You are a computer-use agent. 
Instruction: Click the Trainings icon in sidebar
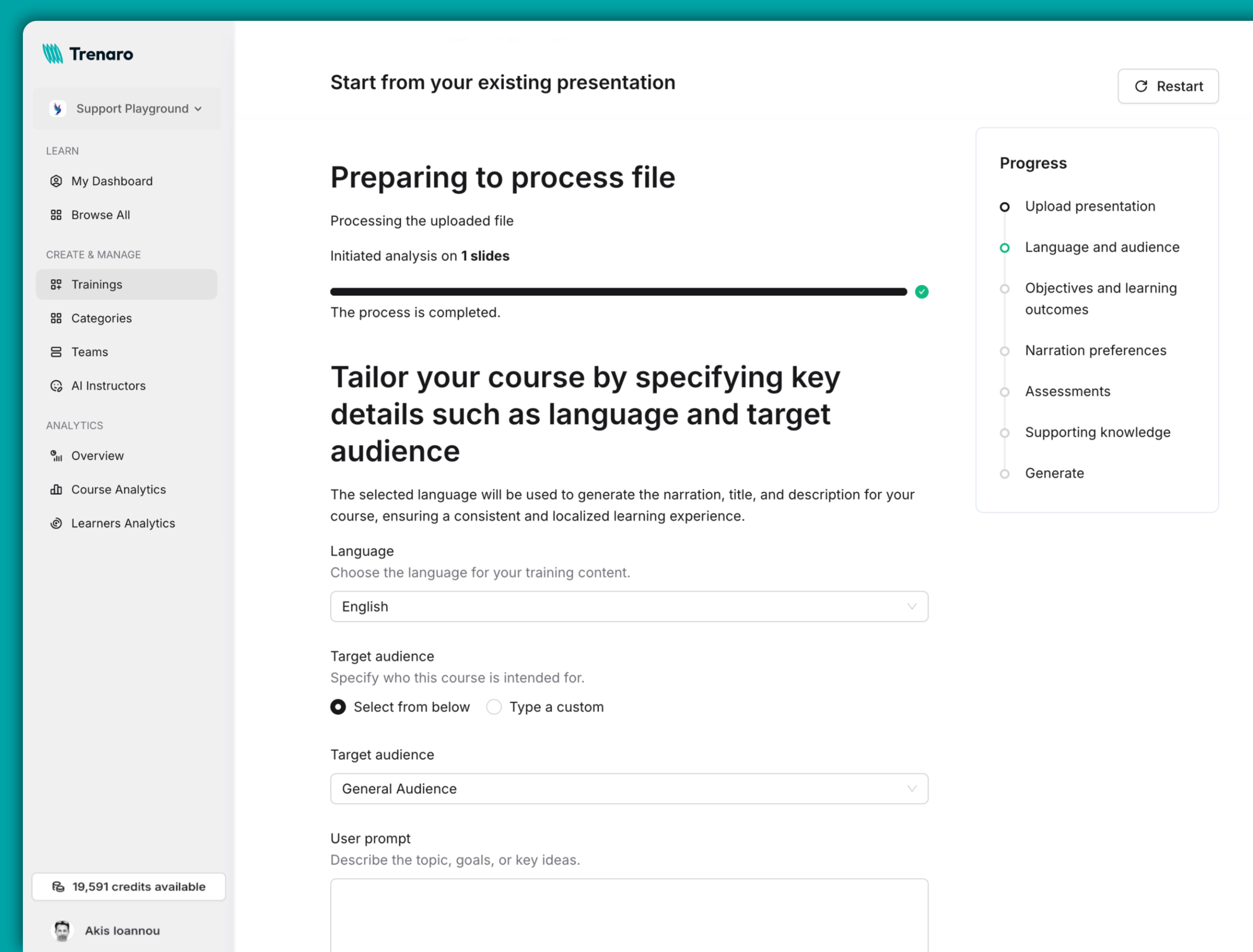(56, 284)
